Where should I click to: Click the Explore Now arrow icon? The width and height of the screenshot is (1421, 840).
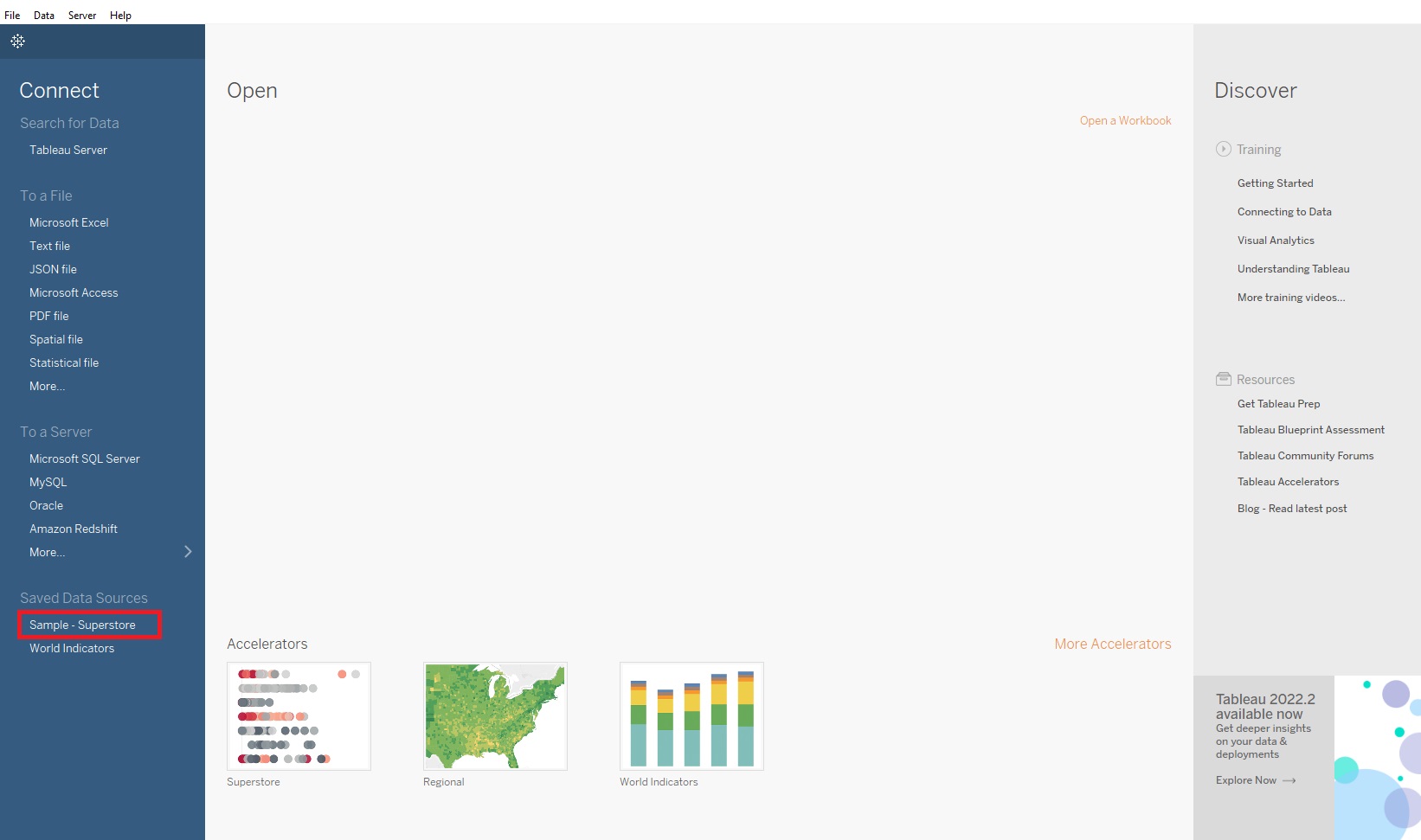[x=1289, y=780]
